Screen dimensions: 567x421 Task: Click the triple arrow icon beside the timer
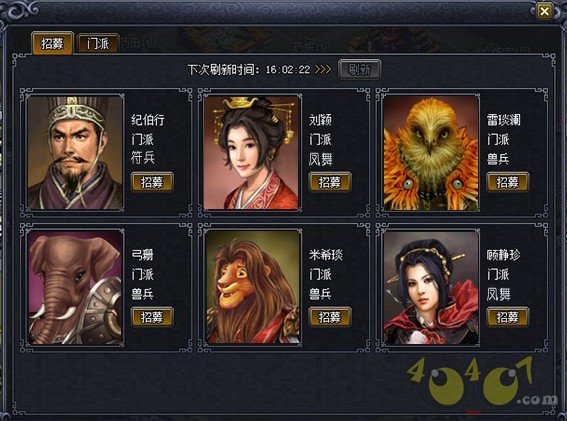[323, 69]
